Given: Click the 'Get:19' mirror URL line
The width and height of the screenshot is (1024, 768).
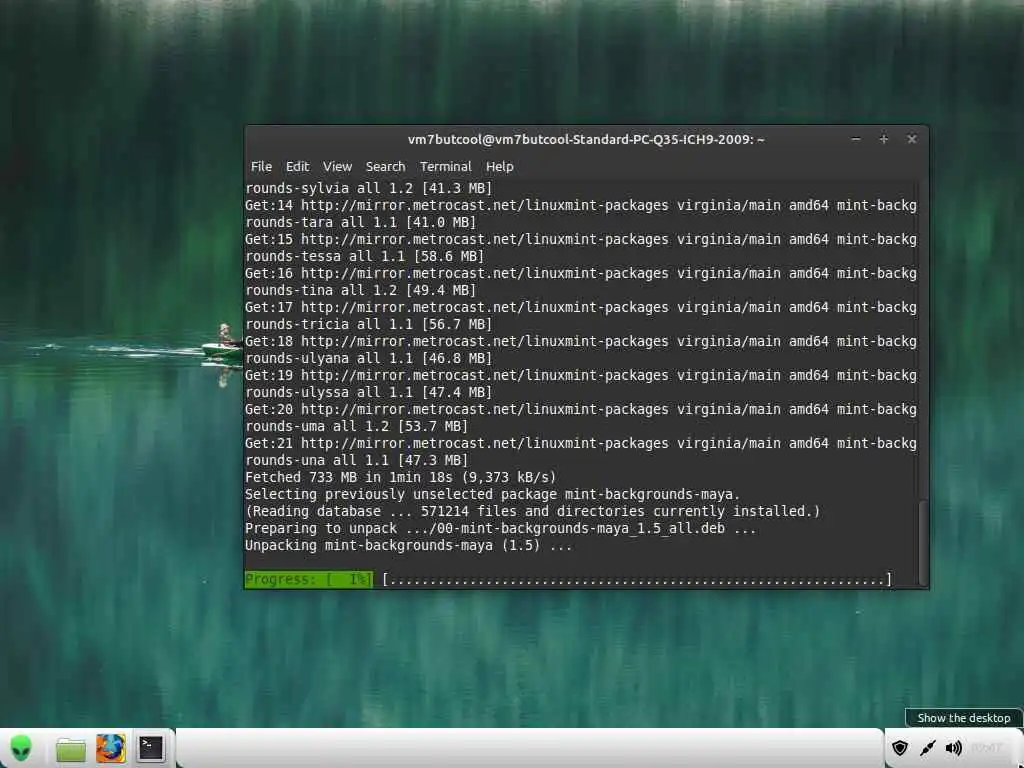Looking at the screenshot, I should (581, 375).
